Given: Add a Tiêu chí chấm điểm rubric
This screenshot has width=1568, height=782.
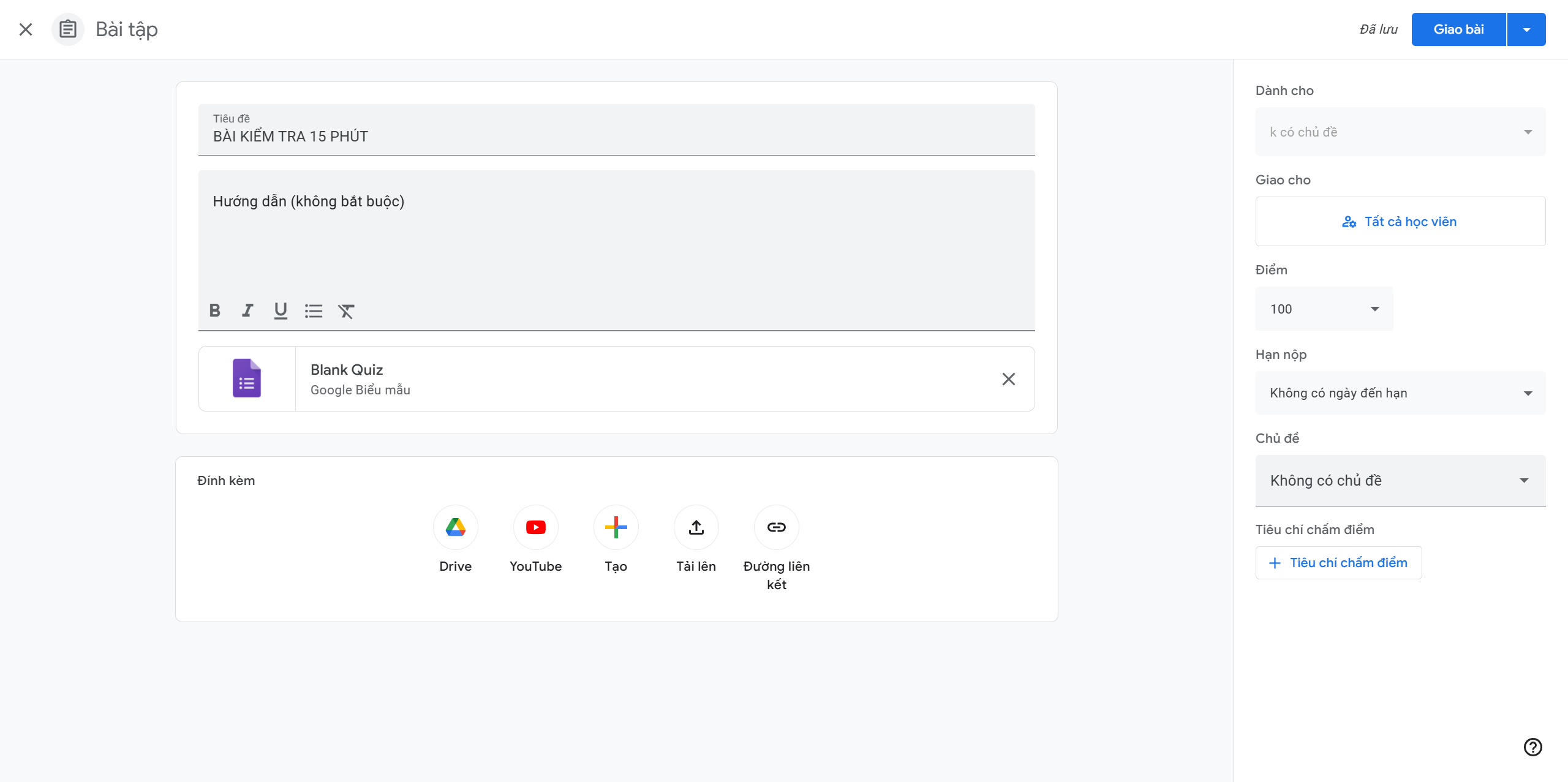Looking at the screenshot, I should pyautogui.click(x=1338, y=563).
